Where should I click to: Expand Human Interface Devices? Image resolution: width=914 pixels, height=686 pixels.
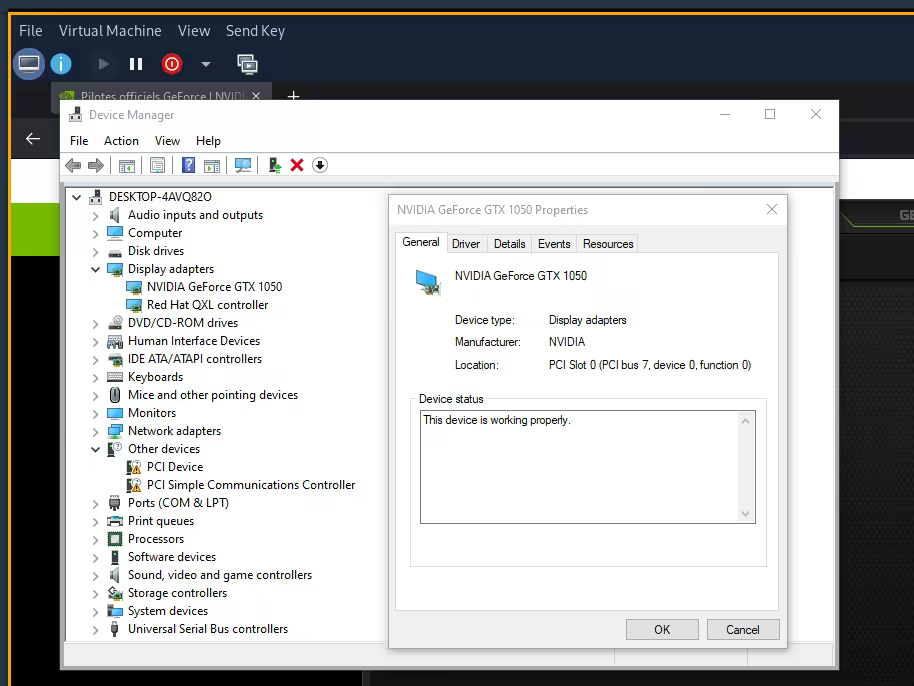click(x=96, y=342)
